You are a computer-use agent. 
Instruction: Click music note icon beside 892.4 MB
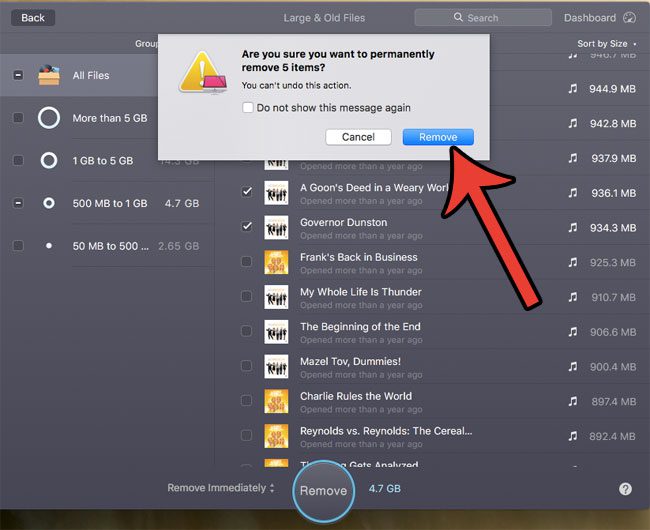572,436
